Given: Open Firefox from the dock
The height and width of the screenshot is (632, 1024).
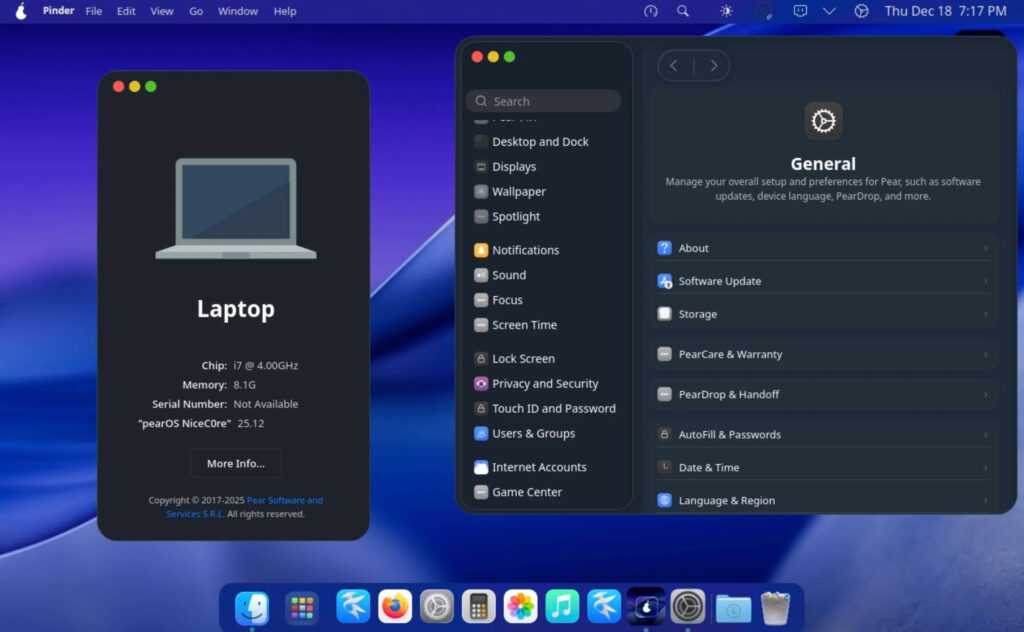Looking at the screenshot, I should coord(395,606).
